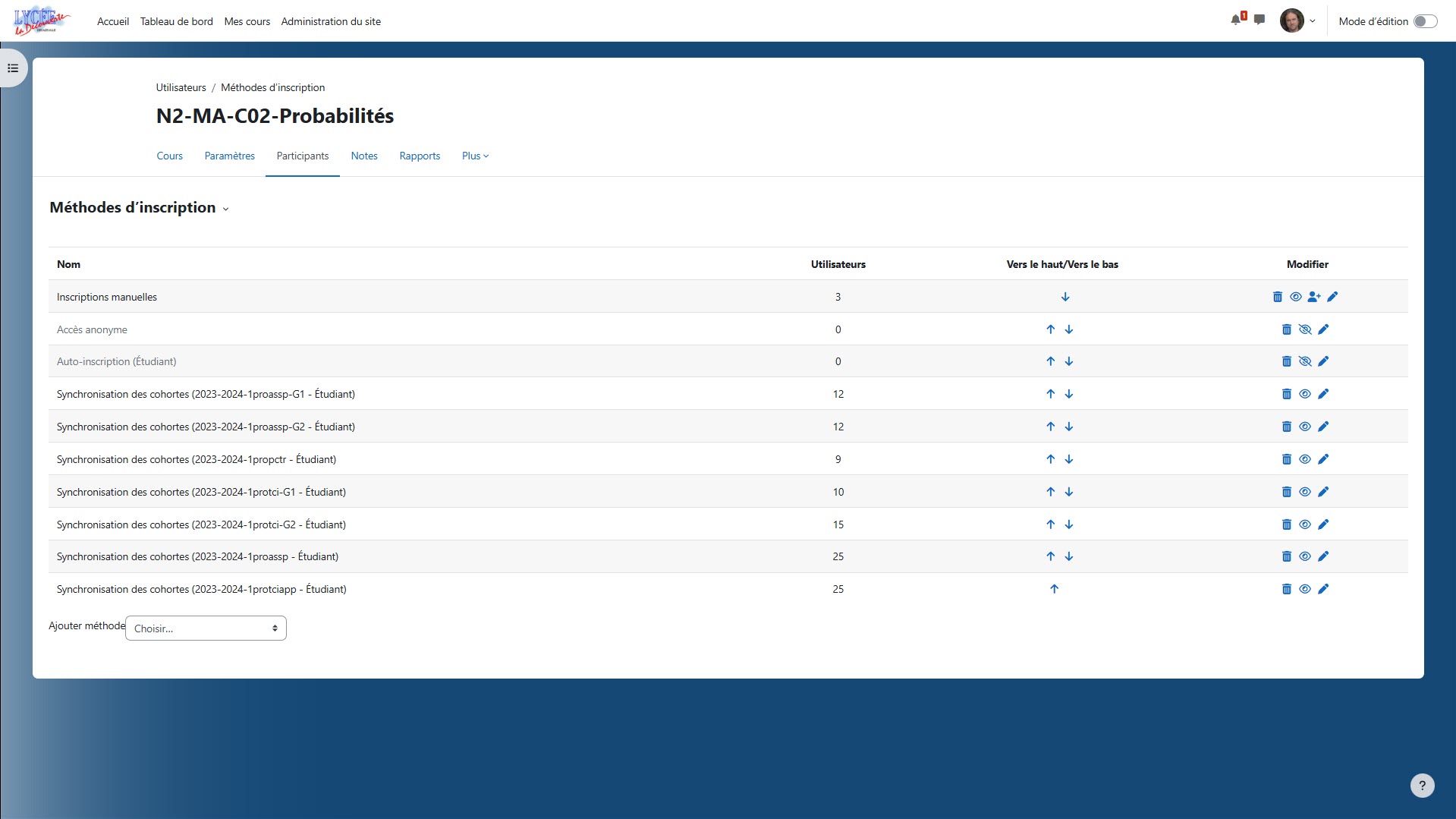Image resolution: width=1456 pixels, height=819 pixels.
Task: Switch to the Notes tab
Action: (364, 156)
